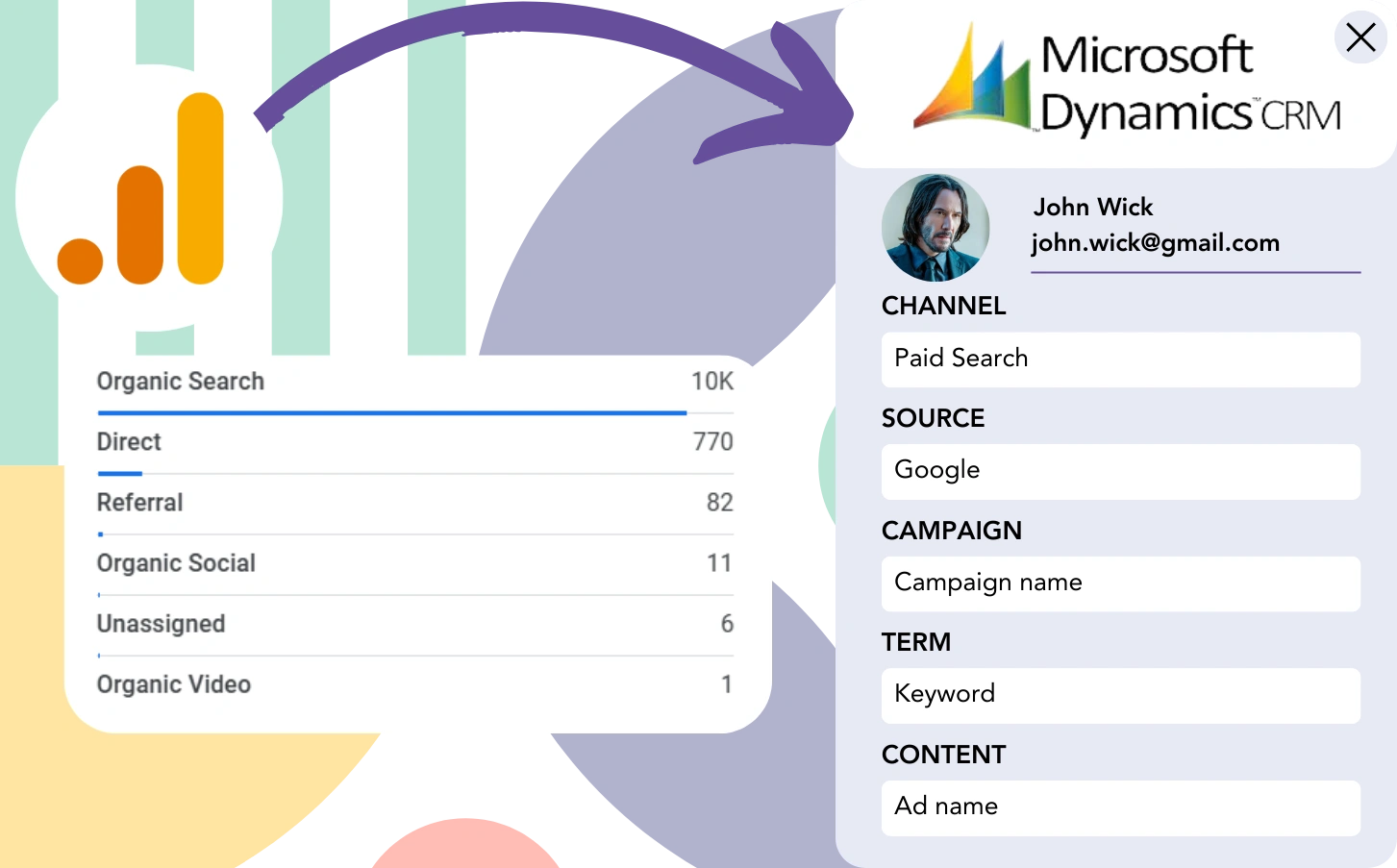The height and width of the screenshot is (868, 1397).
Task: Select the Campaign name field
Action: (x=1121, y=583)
